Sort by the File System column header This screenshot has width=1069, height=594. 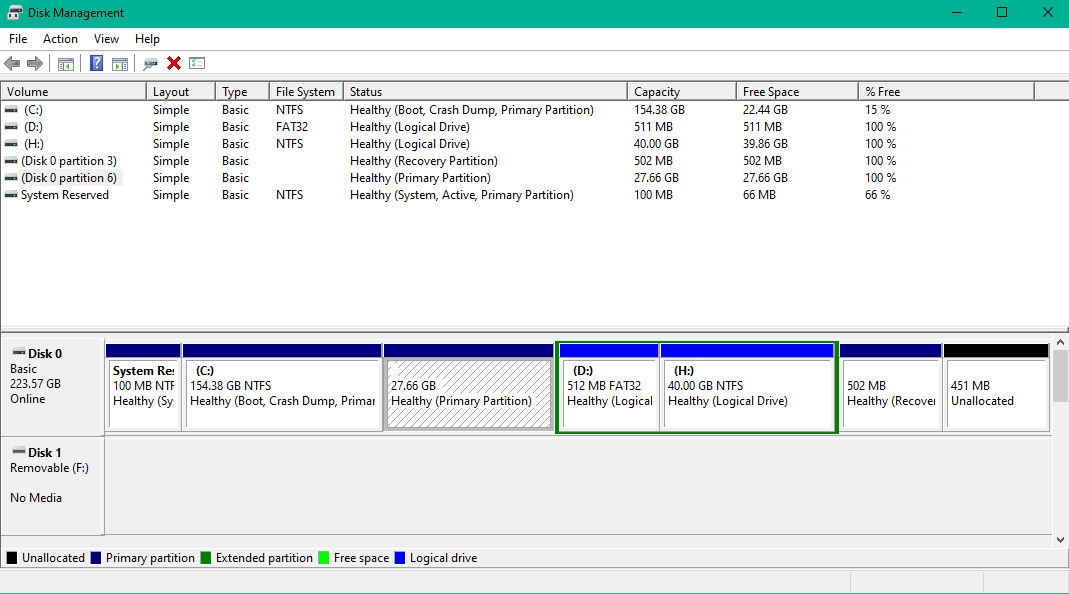tap(306, 91)
